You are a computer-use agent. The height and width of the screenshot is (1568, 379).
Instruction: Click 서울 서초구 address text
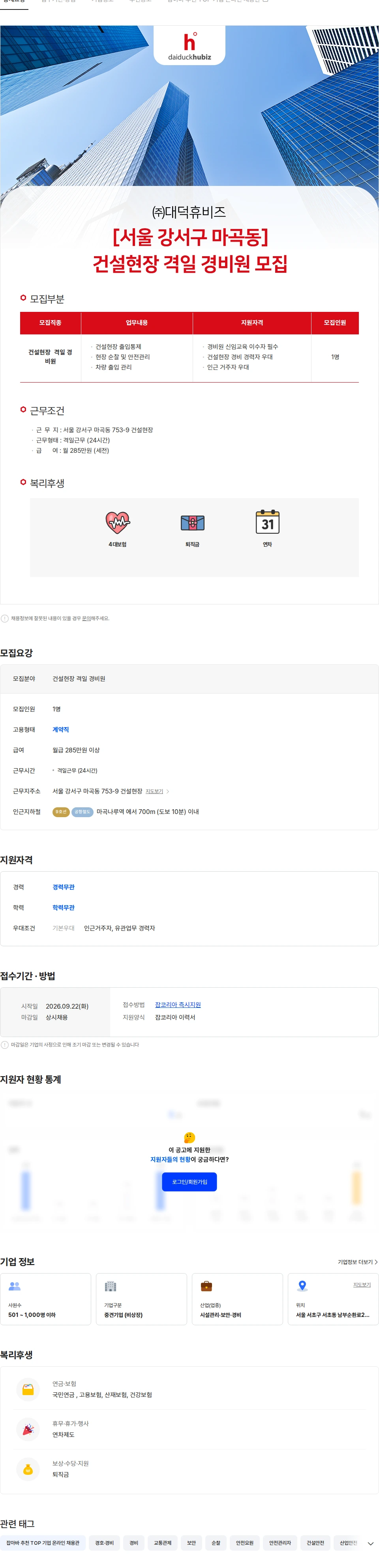click(x=332, y=1315)
